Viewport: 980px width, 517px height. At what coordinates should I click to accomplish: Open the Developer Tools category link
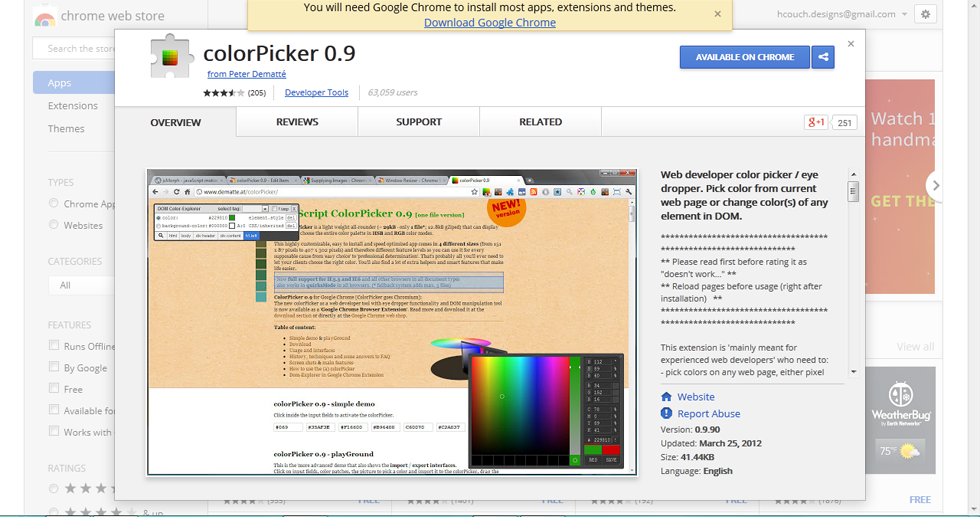tap(316, 93)
